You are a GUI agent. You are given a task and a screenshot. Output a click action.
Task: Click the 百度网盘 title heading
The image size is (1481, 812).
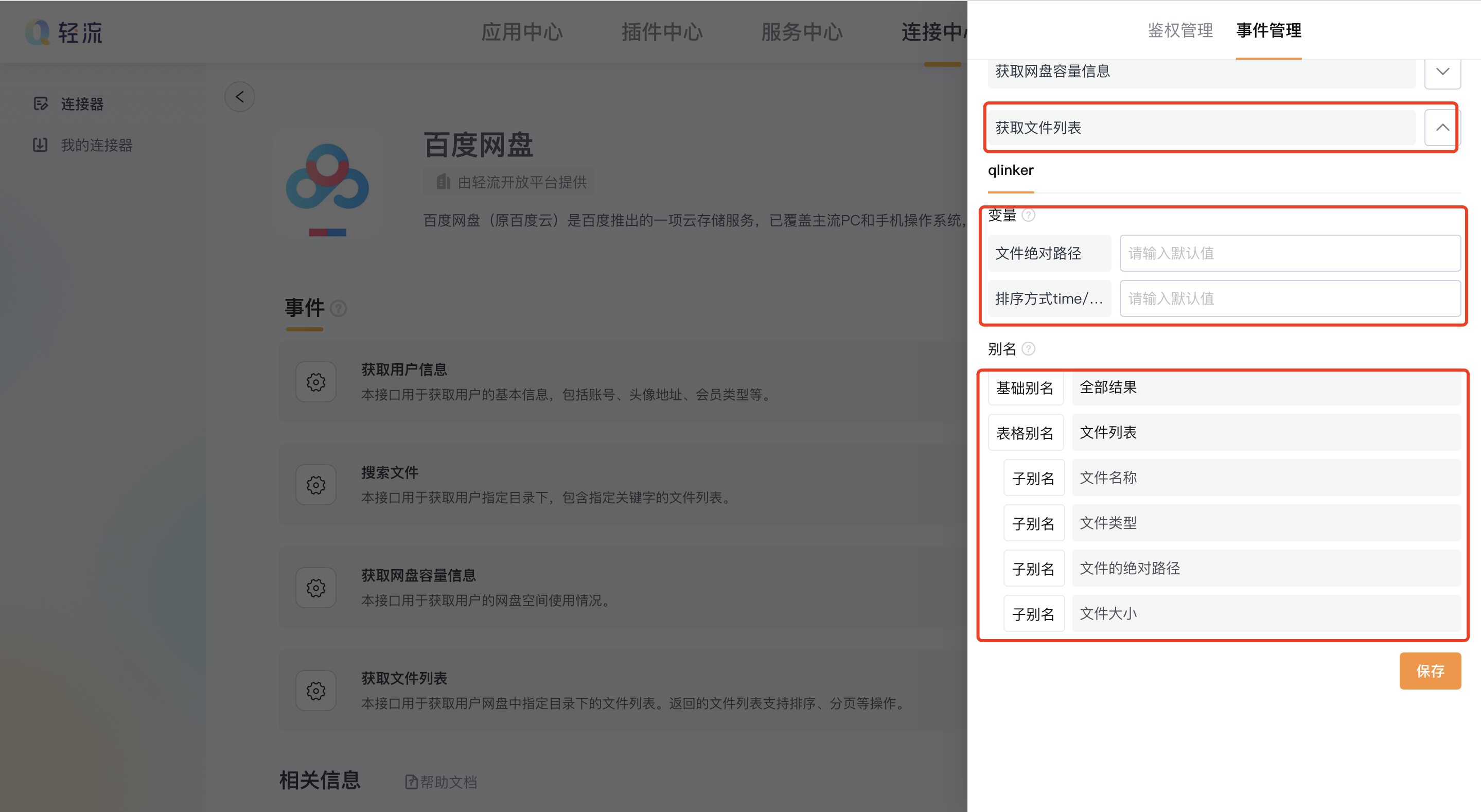pyautogui.click(x=479, y=145)
